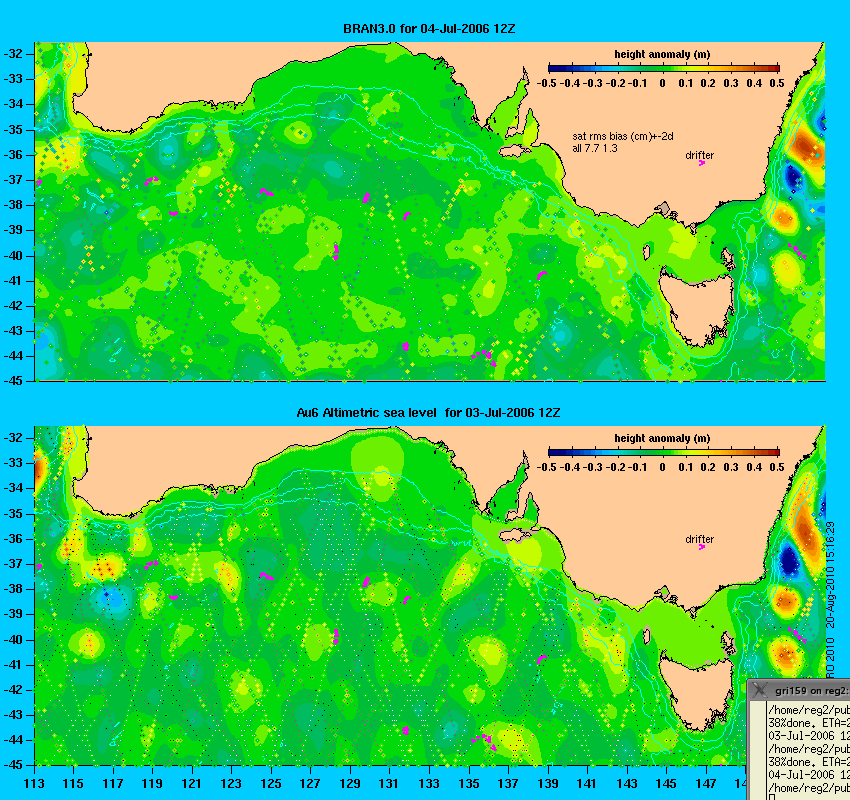Click the -40 latitude tick on the bottom plot
Image resolution: width=850 pixels, height=800 pixels.
click(x=13, y=640)
